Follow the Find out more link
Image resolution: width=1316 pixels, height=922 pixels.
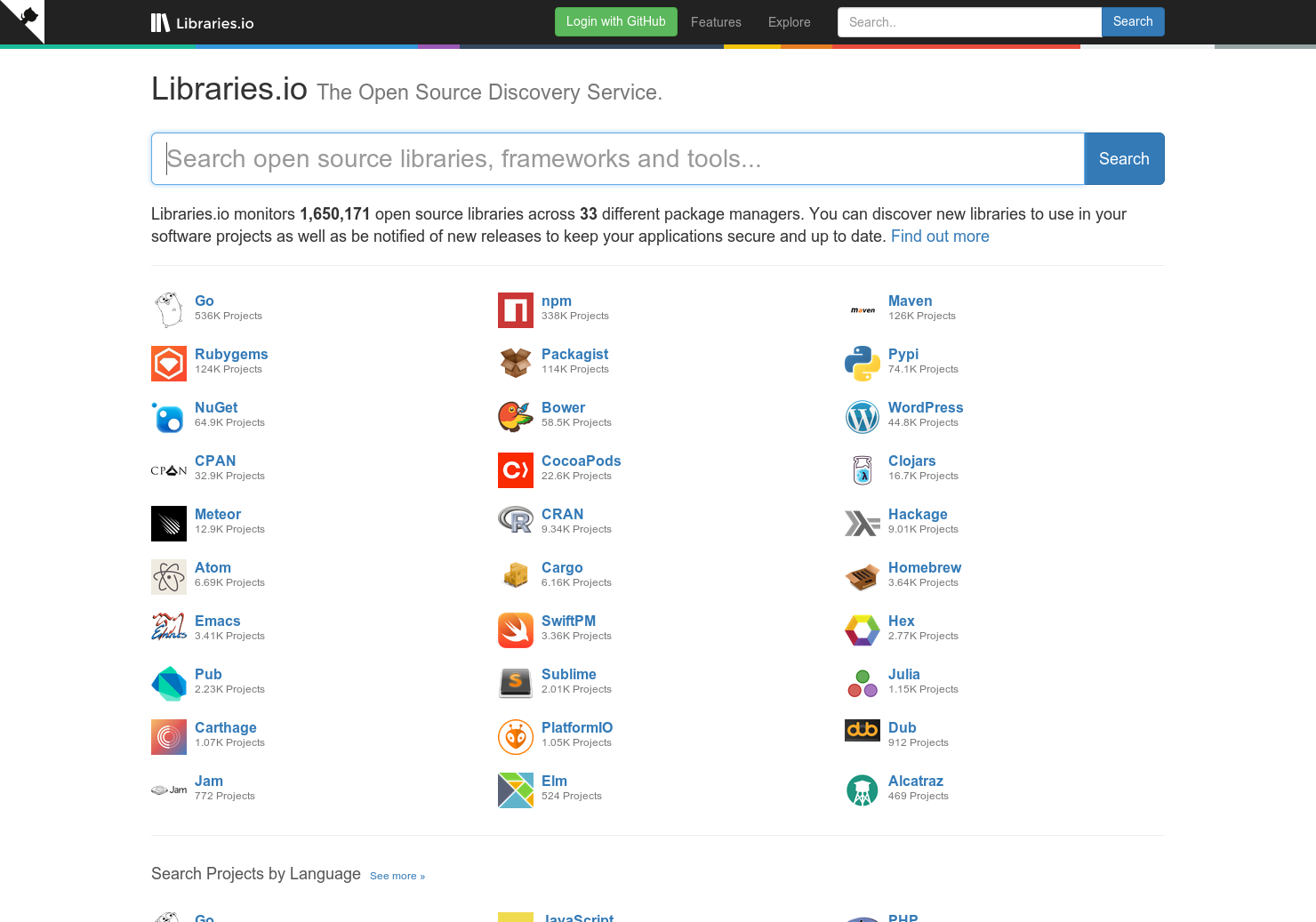tap(940, 236)
